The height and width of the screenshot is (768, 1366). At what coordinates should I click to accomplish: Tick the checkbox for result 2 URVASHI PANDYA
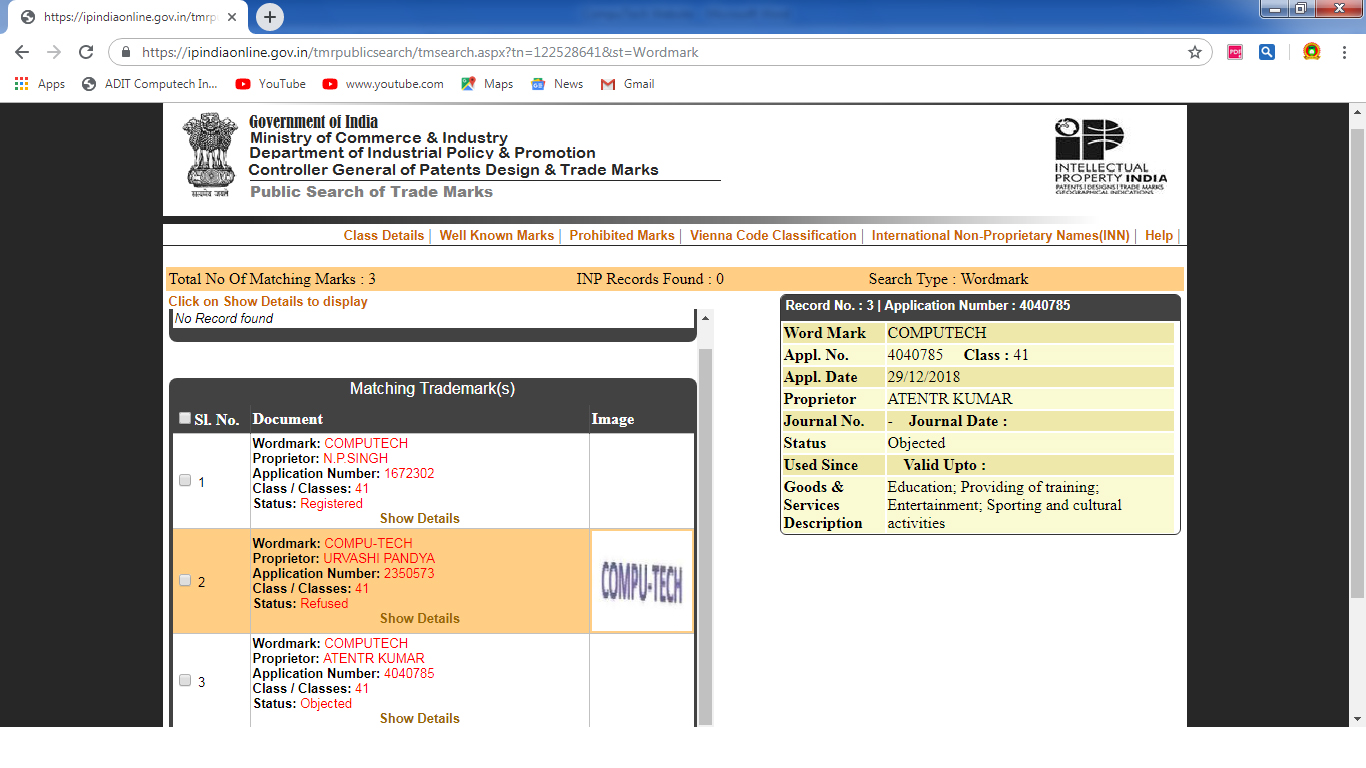185,580
